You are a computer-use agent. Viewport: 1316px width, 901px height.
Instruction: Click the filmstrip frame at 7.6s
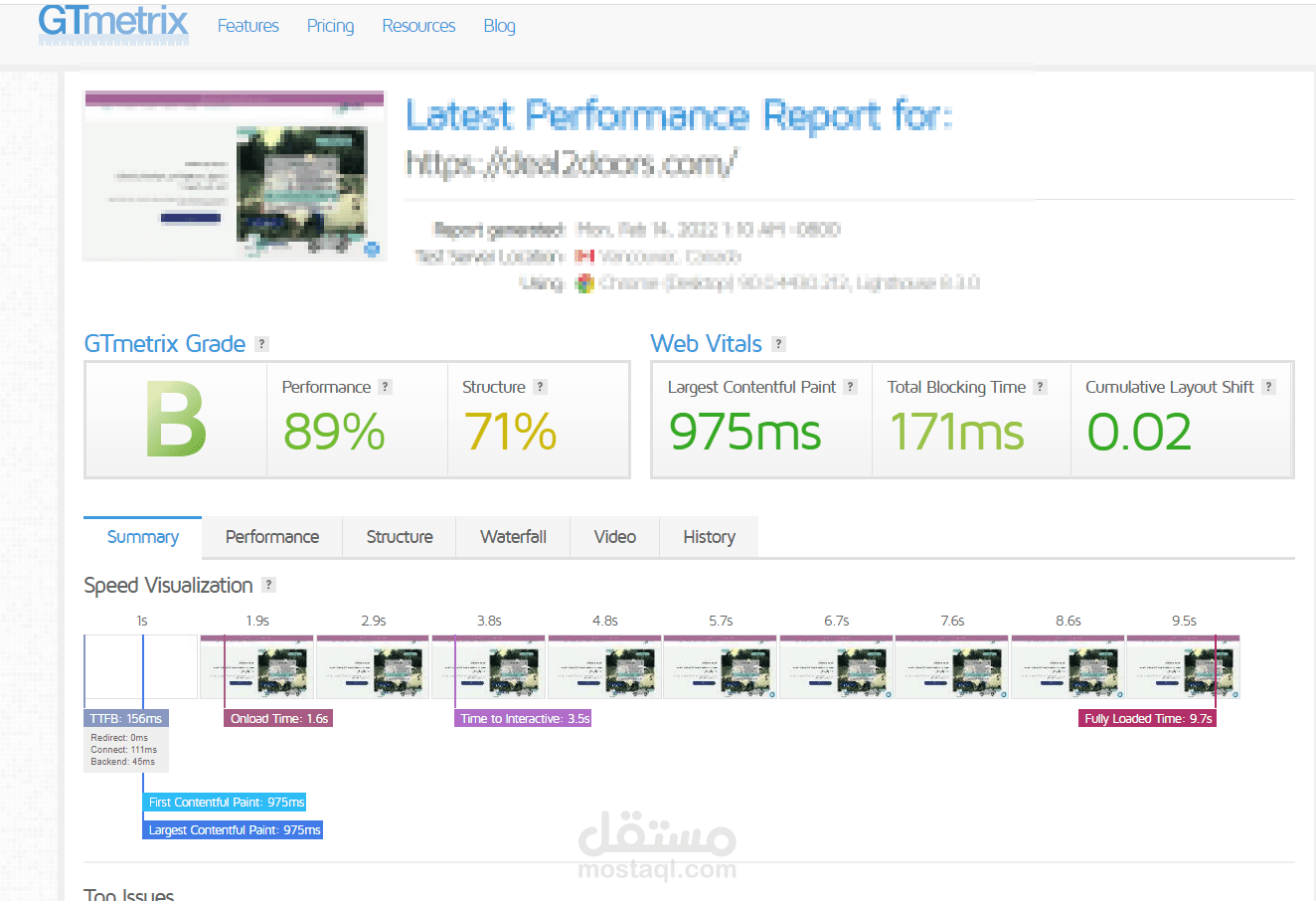952,667
